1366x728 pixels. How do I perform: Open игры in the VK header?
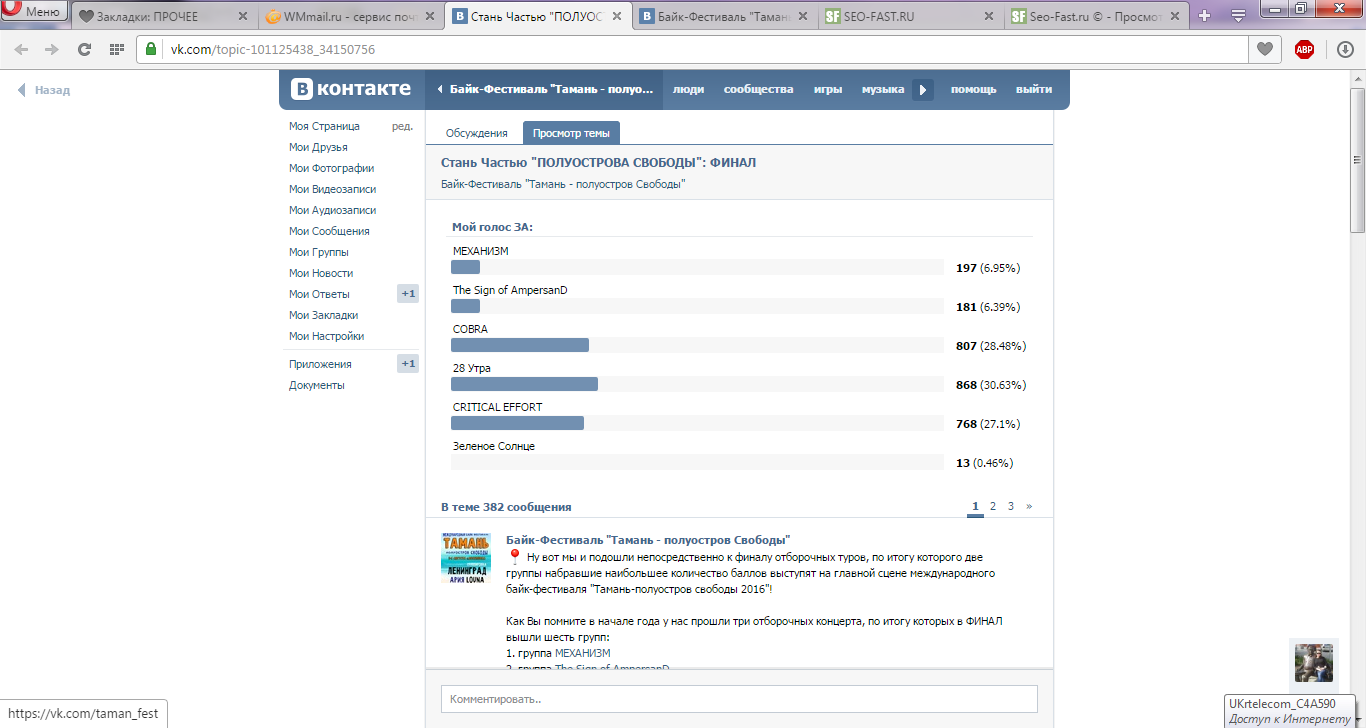coord(827,89)
